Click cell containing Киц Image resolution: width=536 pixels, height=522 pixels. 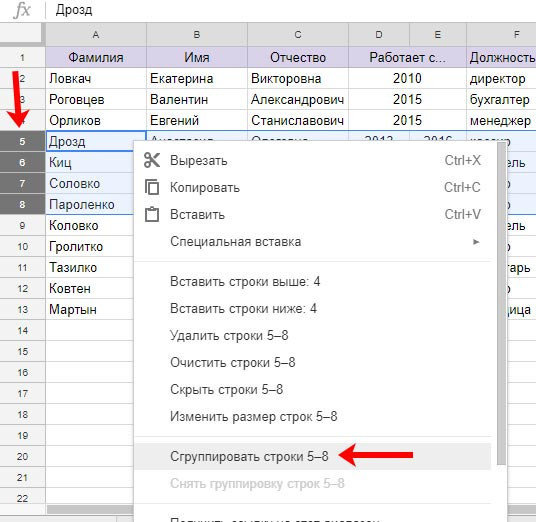(x=90, y=162)
